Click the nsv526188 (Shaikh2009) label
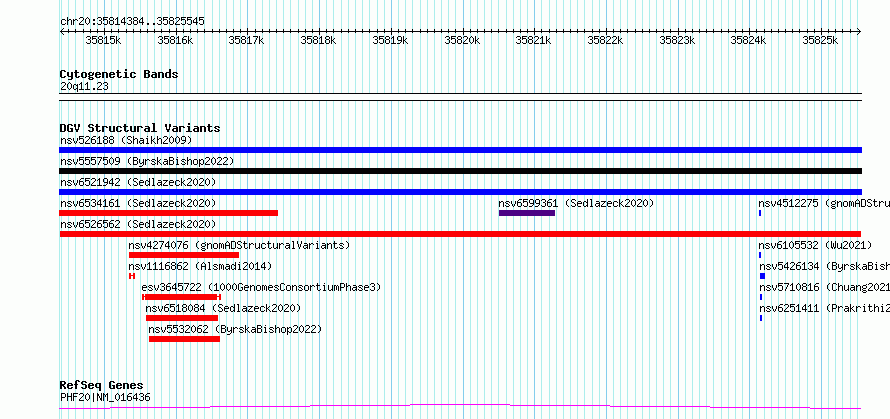Screen dimensions: 890x419 [x=126, y=140]
